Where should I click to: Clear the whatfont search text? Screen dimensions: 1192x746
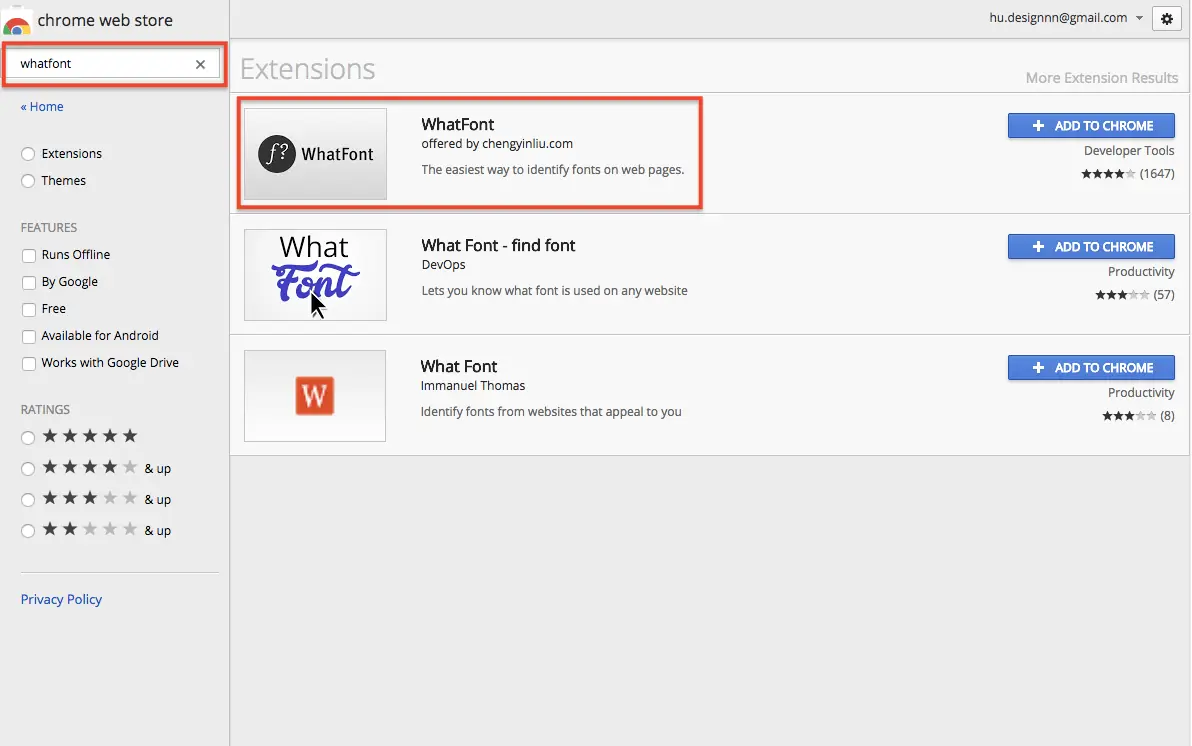(x=200, y=64)
